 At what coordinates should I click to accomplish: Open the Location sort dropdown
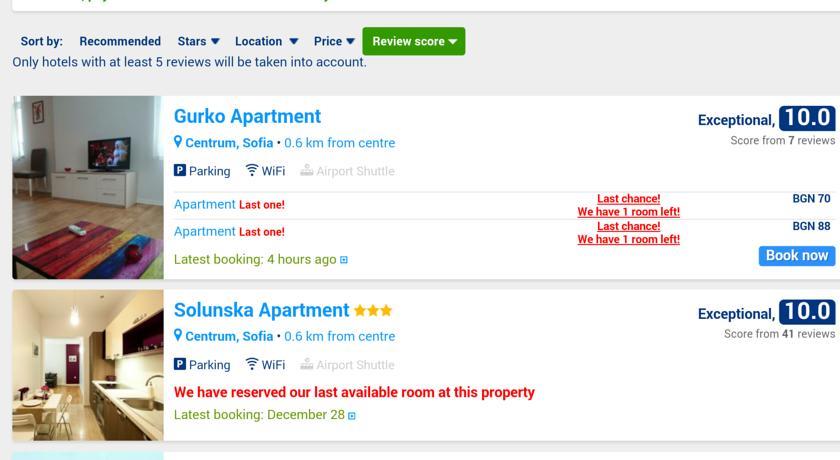tap(266, 41)
